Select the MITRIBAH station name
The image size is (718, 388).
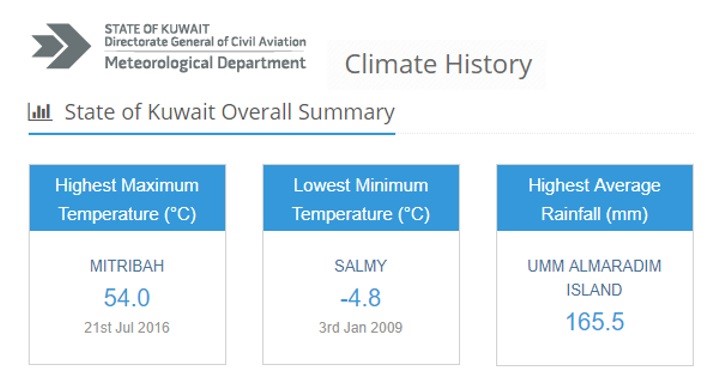pos(127,266)
